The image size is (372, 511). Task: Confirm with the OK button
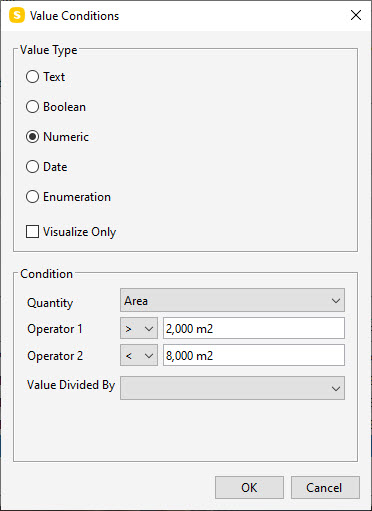[x=249, y=488]
